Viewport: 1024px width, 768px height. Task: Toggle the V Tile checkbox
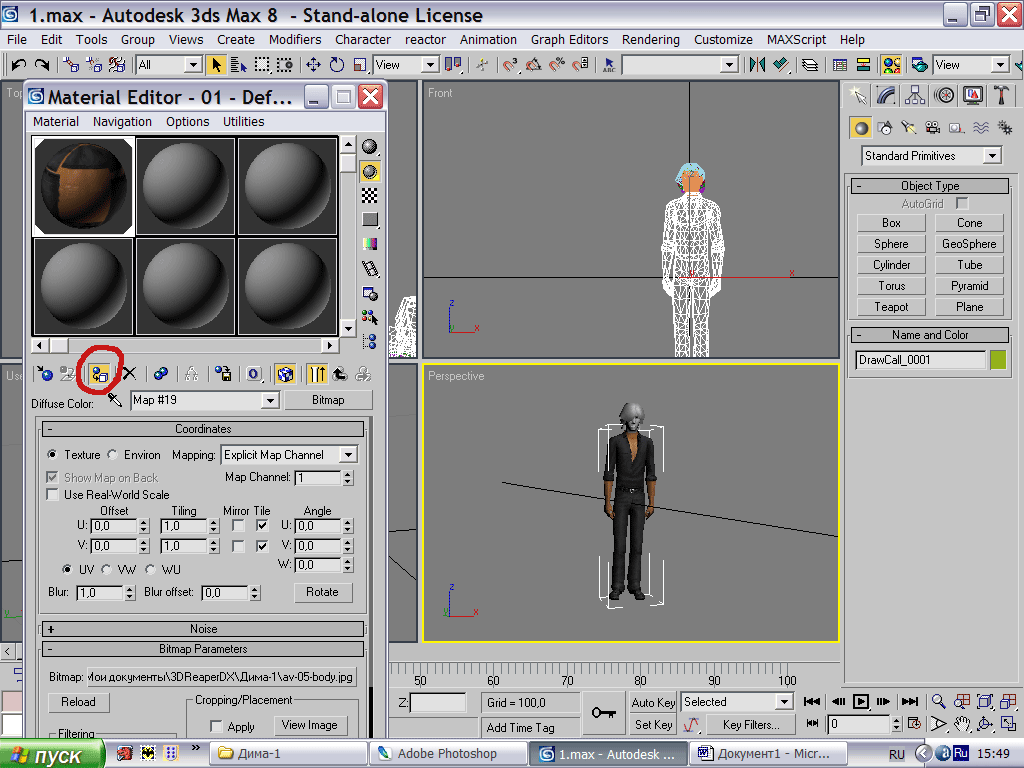pos(262,546)
